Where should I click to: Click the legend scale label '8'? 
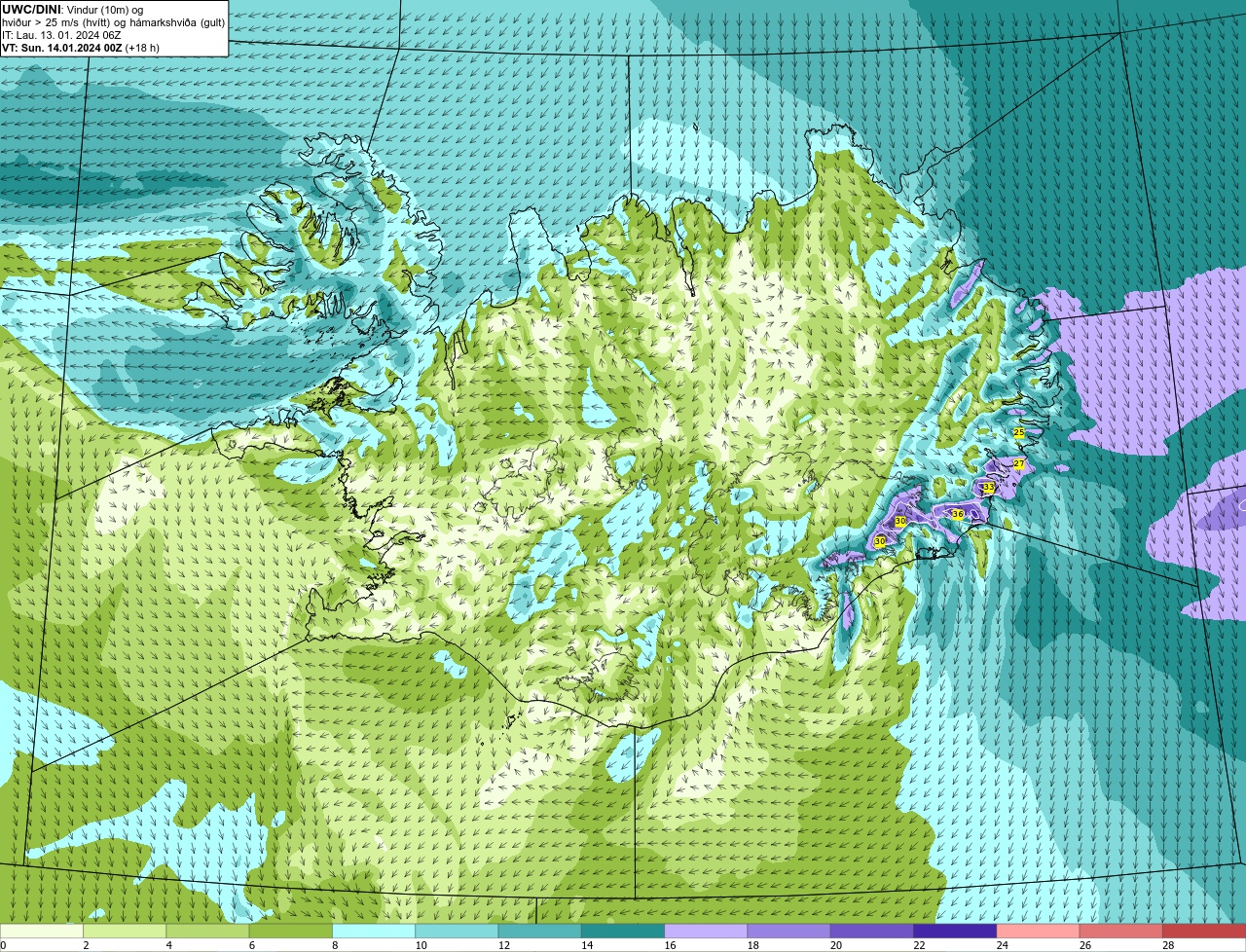tap(335, 945)
